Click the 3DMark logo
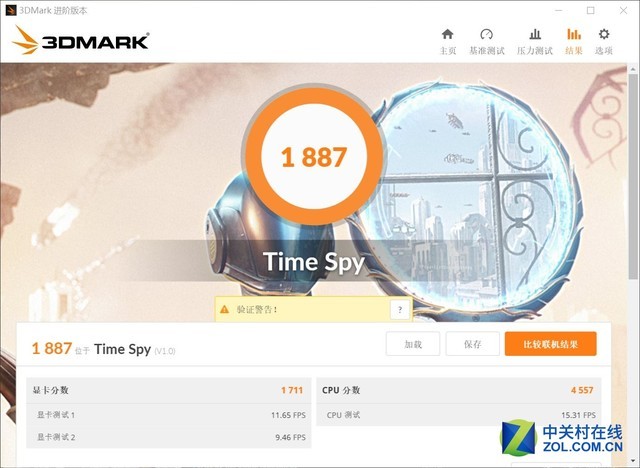Screen dimensions: 640x468 click(x=80, y=41)
